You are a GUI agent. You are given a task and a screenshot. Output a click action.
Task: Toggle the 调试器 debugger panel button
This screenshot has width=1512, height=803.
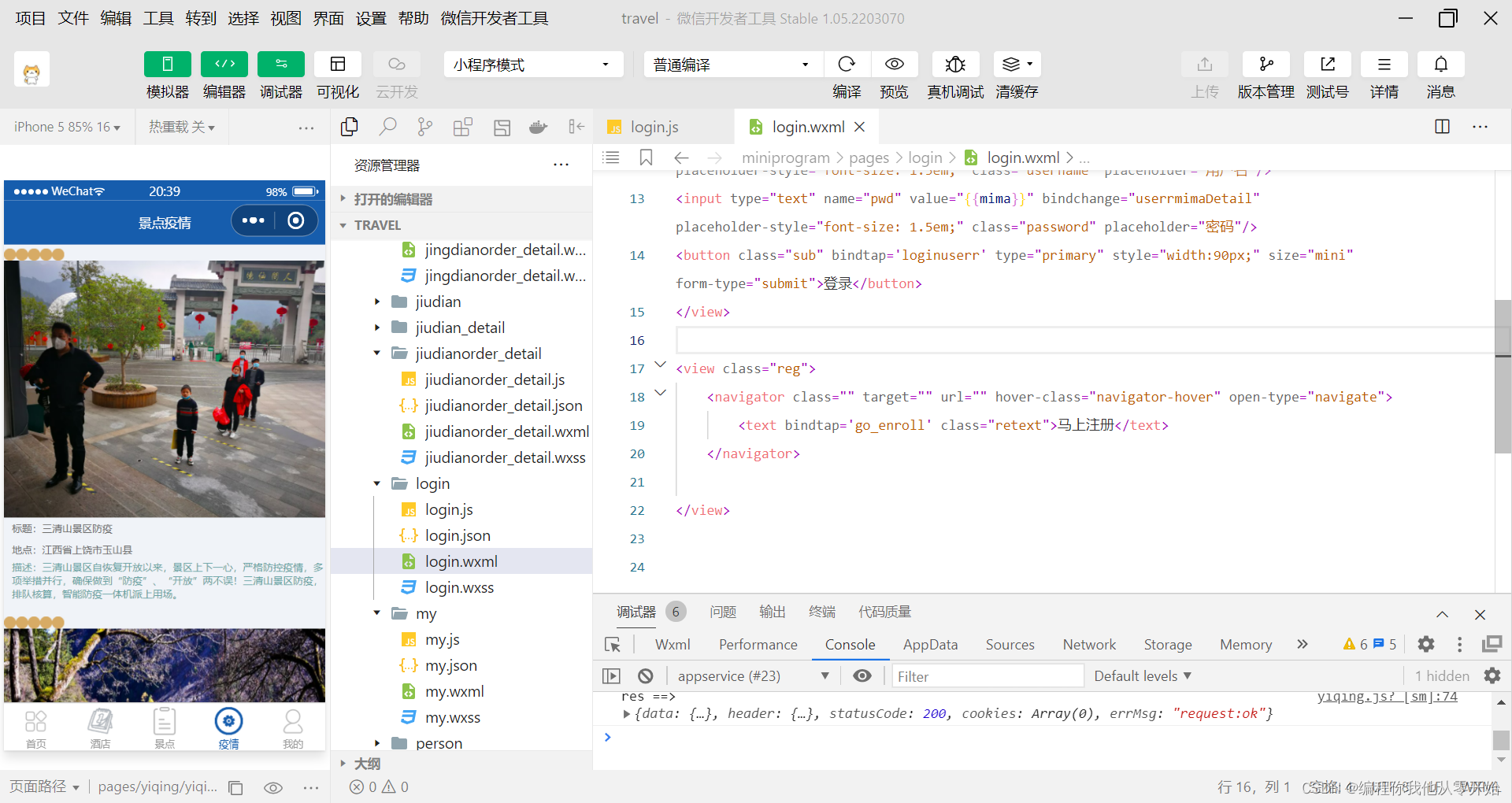pyautogui.click(x=281, y=64)
